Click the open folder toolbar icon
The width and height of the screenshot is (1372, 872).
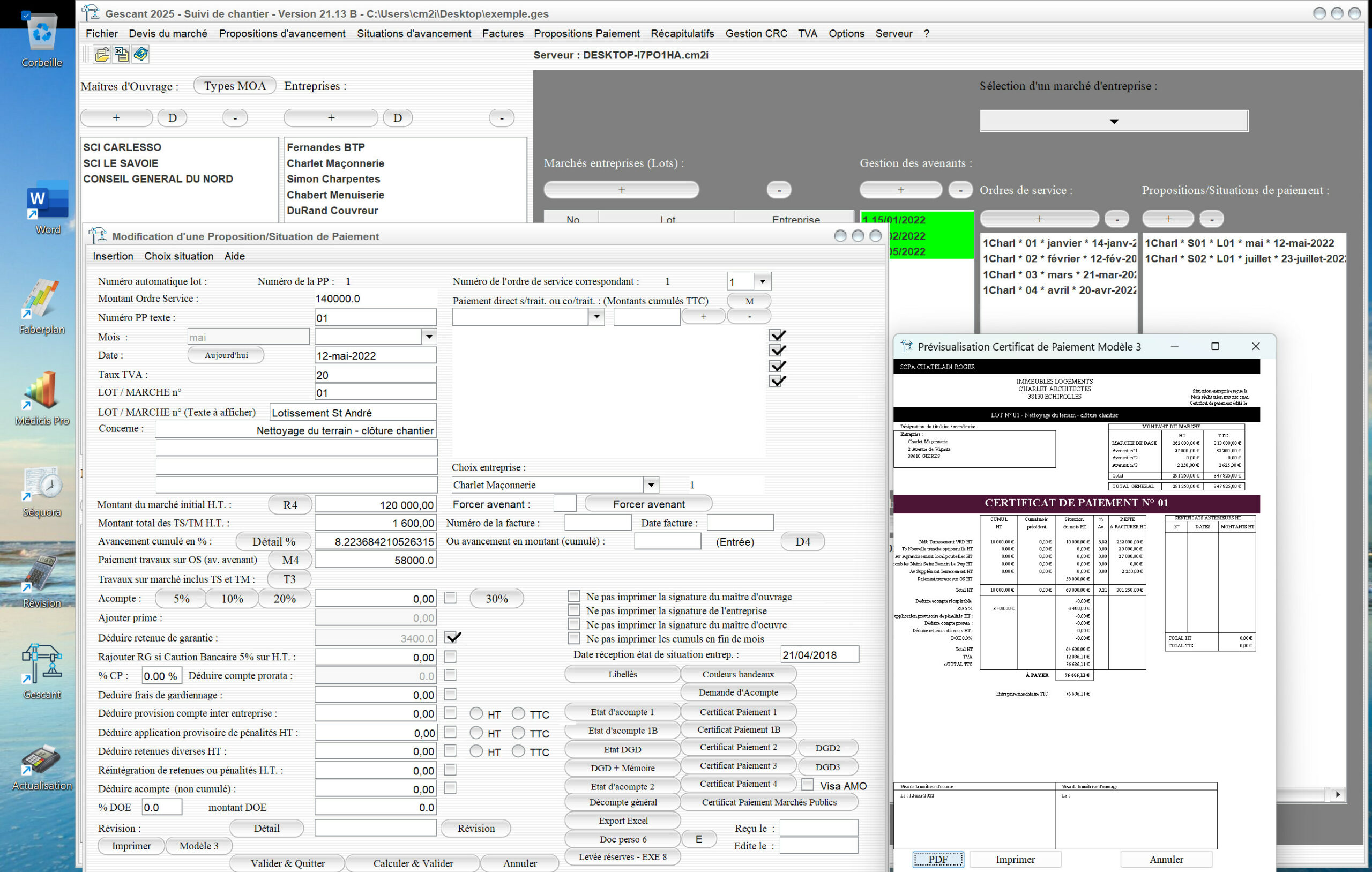102,54
